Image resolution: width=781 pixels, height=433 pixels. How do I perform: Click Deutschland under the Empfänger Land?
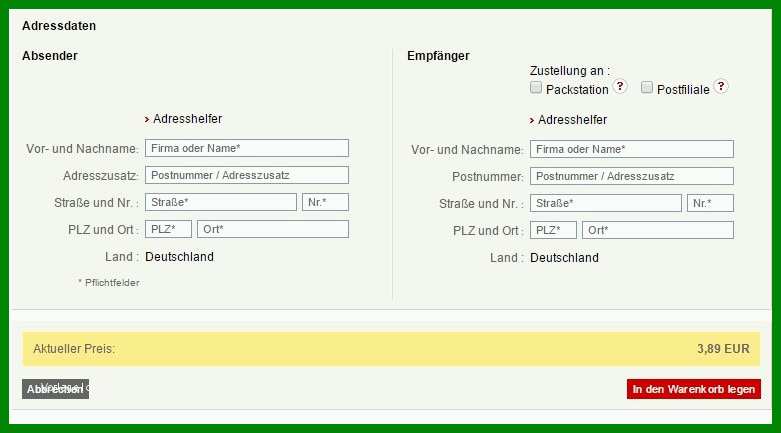pos(564,258)
